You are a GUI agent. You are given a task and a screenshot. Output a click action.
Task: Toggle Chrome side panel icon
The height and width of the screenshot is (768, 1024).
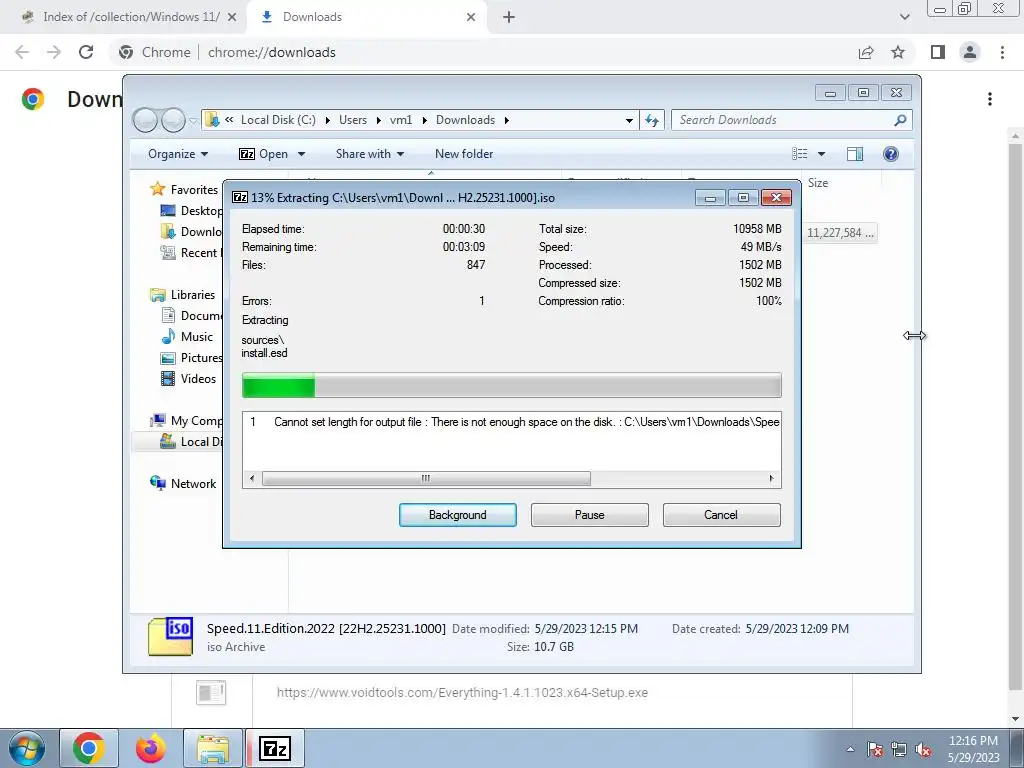[x=938, y=52]
